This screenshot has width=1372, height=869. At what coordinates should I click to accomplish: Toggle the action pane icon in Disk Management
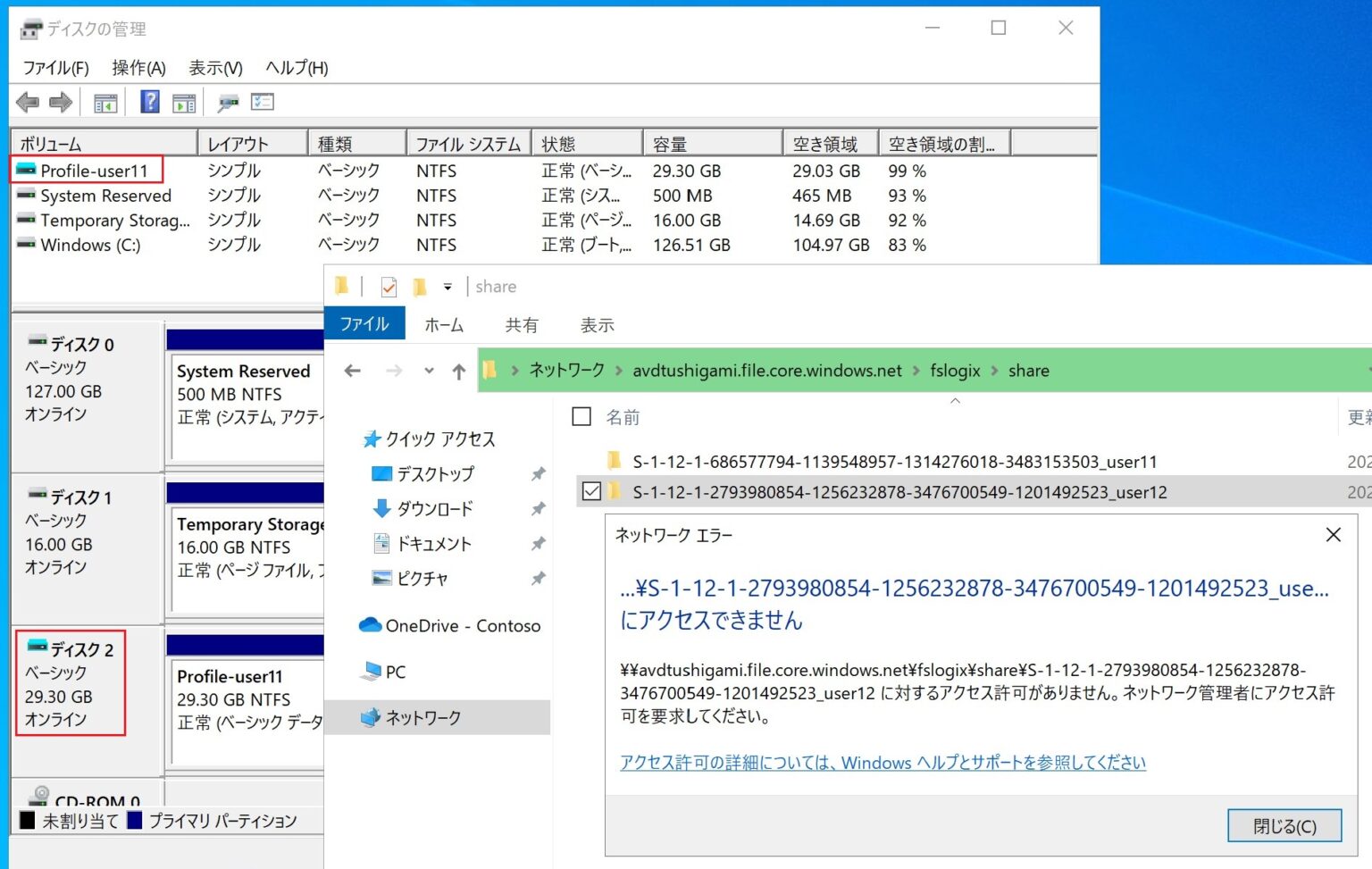tap(184, 101)
